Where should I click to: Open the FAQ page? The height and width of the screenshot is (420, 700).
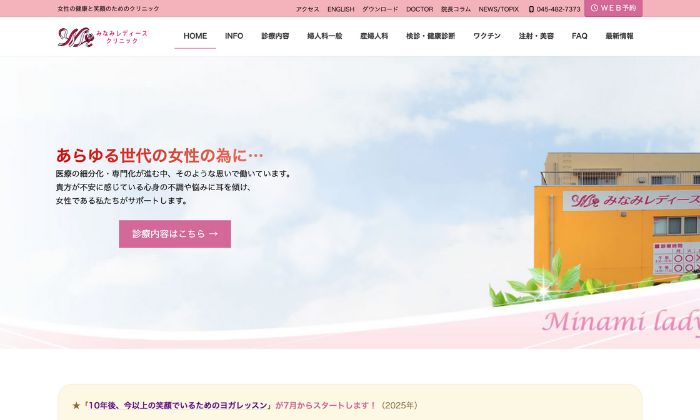pos(580,36)
